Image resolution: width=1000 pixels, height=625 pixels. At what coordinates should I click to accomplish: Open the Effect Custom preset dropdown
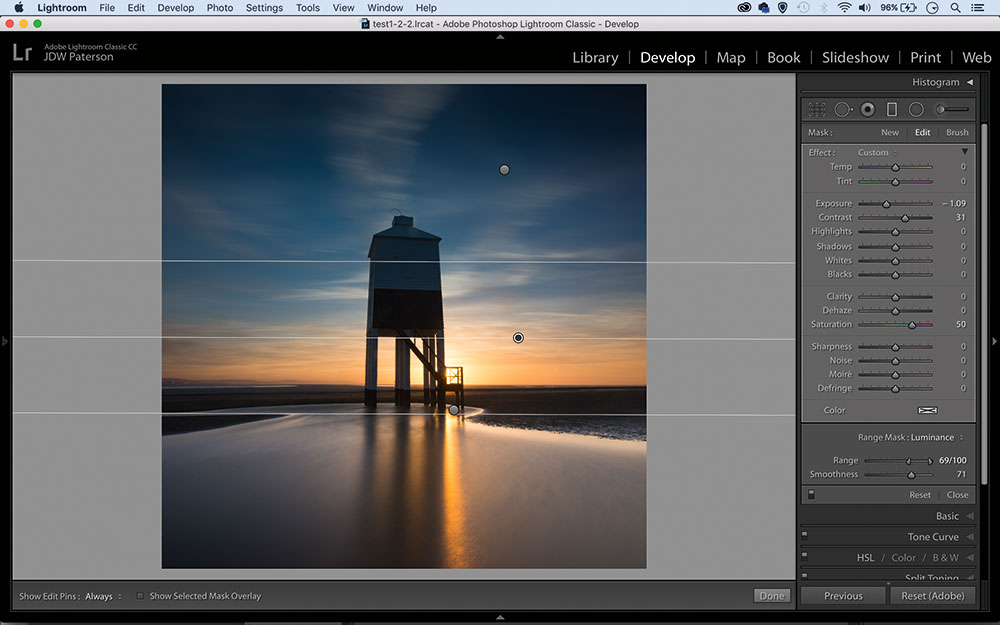point(877,152)
